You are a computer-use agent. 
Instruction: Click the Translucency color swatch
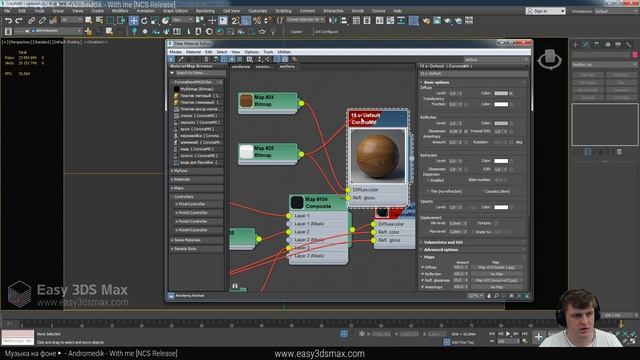coord(501,104)
